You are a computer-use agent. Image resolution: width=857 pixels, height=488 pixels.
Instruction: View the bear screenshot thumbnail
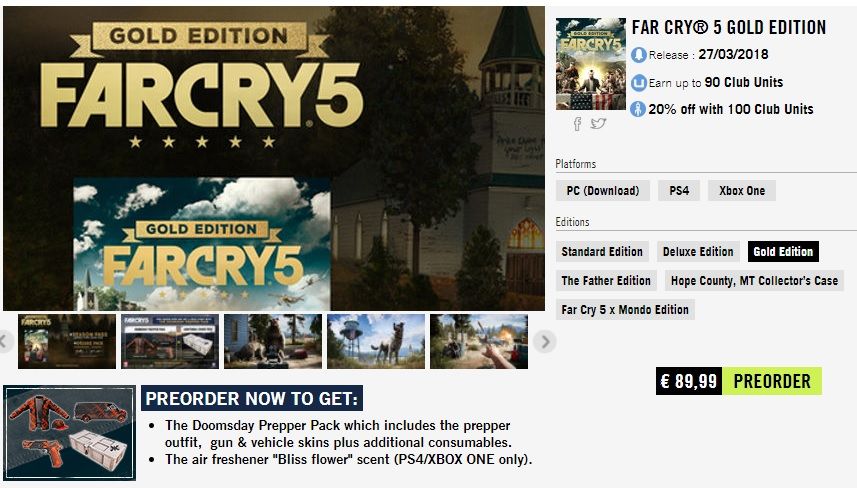click(273, 342)
